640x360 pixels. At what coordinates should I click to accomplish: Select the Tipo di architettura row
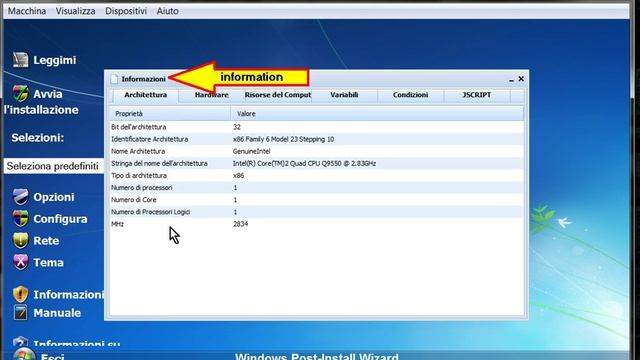316,176
